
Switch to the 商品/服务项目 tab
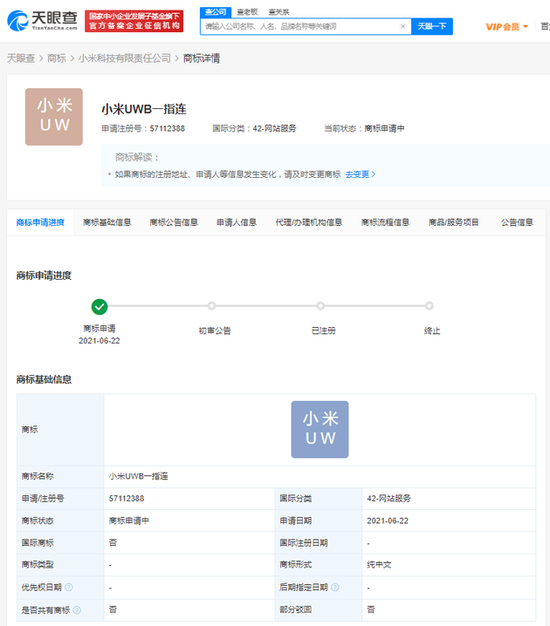pyautogui.click(x=453, y=222)
